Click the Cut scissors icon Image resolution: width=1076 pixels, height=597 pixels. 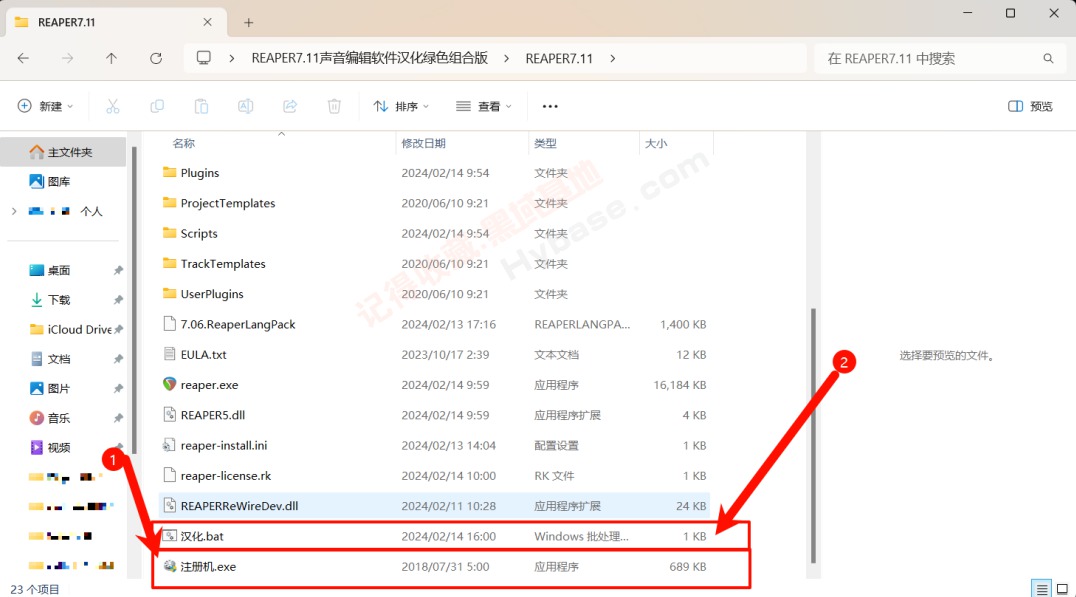point(113,106)
